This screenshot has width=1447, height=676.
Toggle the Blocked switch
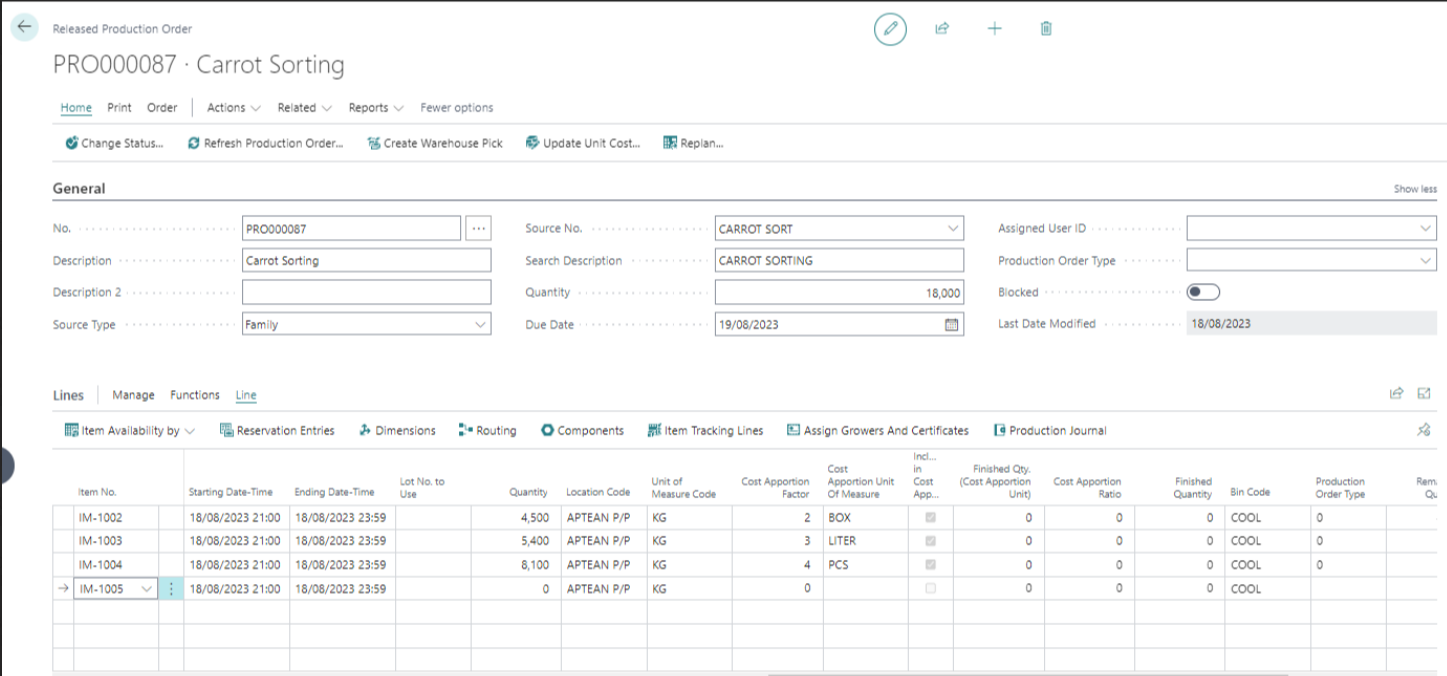click(x=1203, y=292)
